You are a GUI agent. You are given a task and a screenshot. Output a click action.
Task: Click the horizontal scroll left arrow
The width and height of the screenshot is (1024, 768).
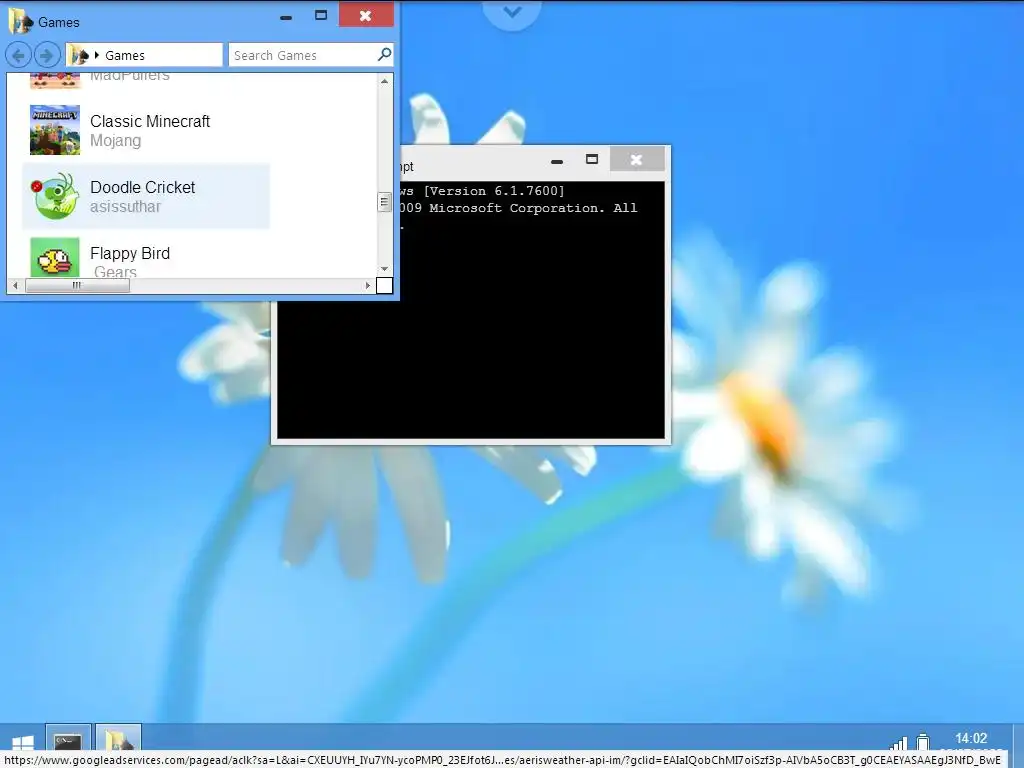tap(16, 285)
